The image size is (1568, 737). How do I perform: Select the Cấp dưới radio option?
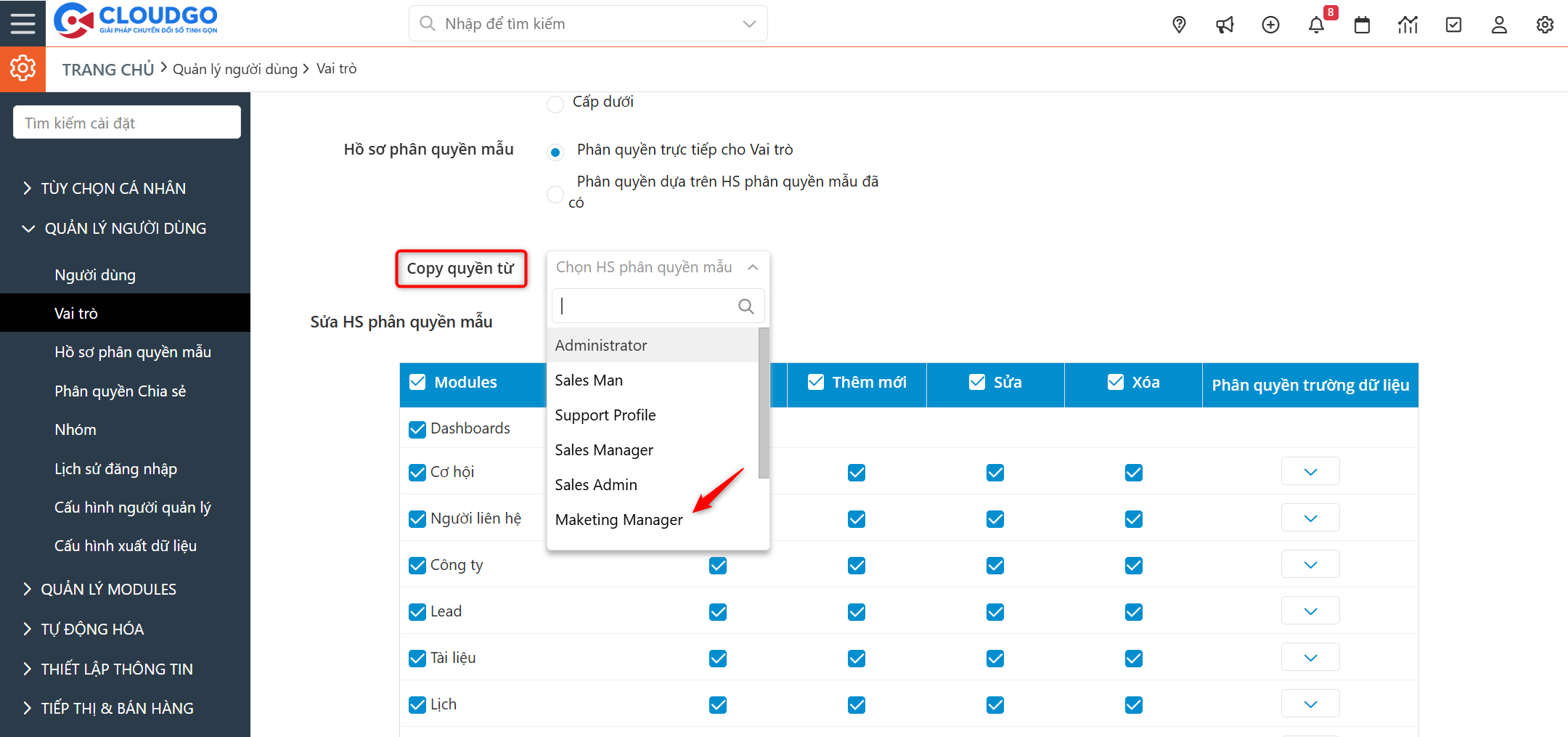click(x=555, y=104)
